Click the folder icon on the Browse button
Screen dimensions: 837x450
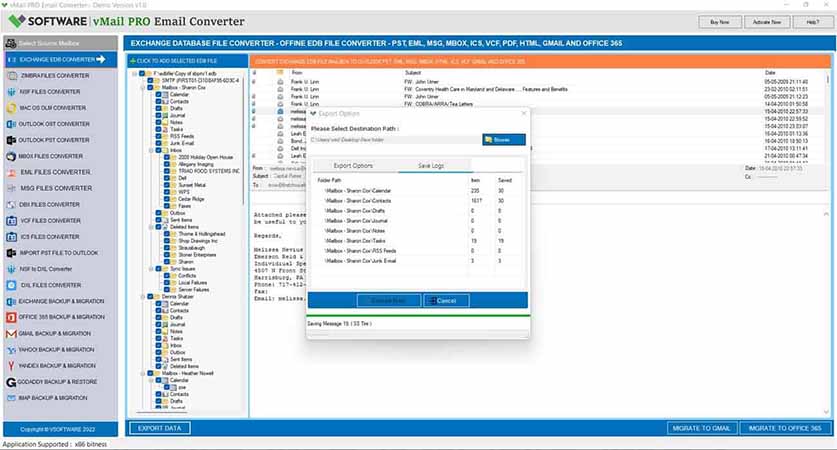(488, 140)
